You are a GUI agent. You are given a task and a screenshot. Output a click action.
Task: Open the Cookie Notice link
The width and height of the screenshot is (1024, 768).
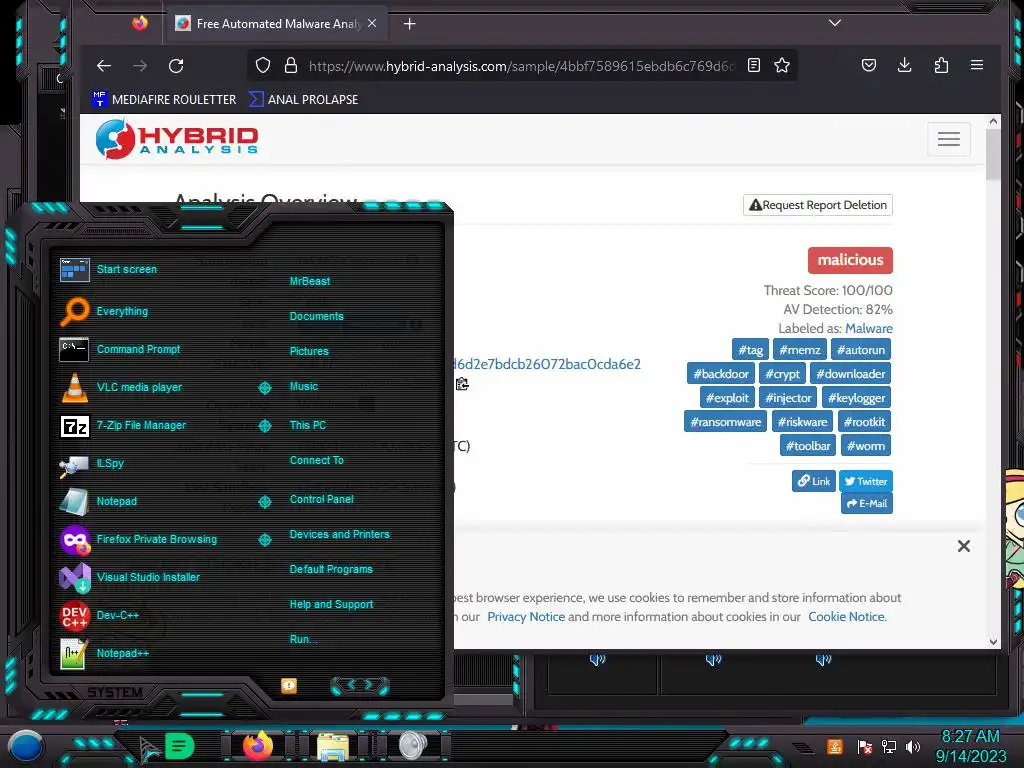[x=847, y=616]
